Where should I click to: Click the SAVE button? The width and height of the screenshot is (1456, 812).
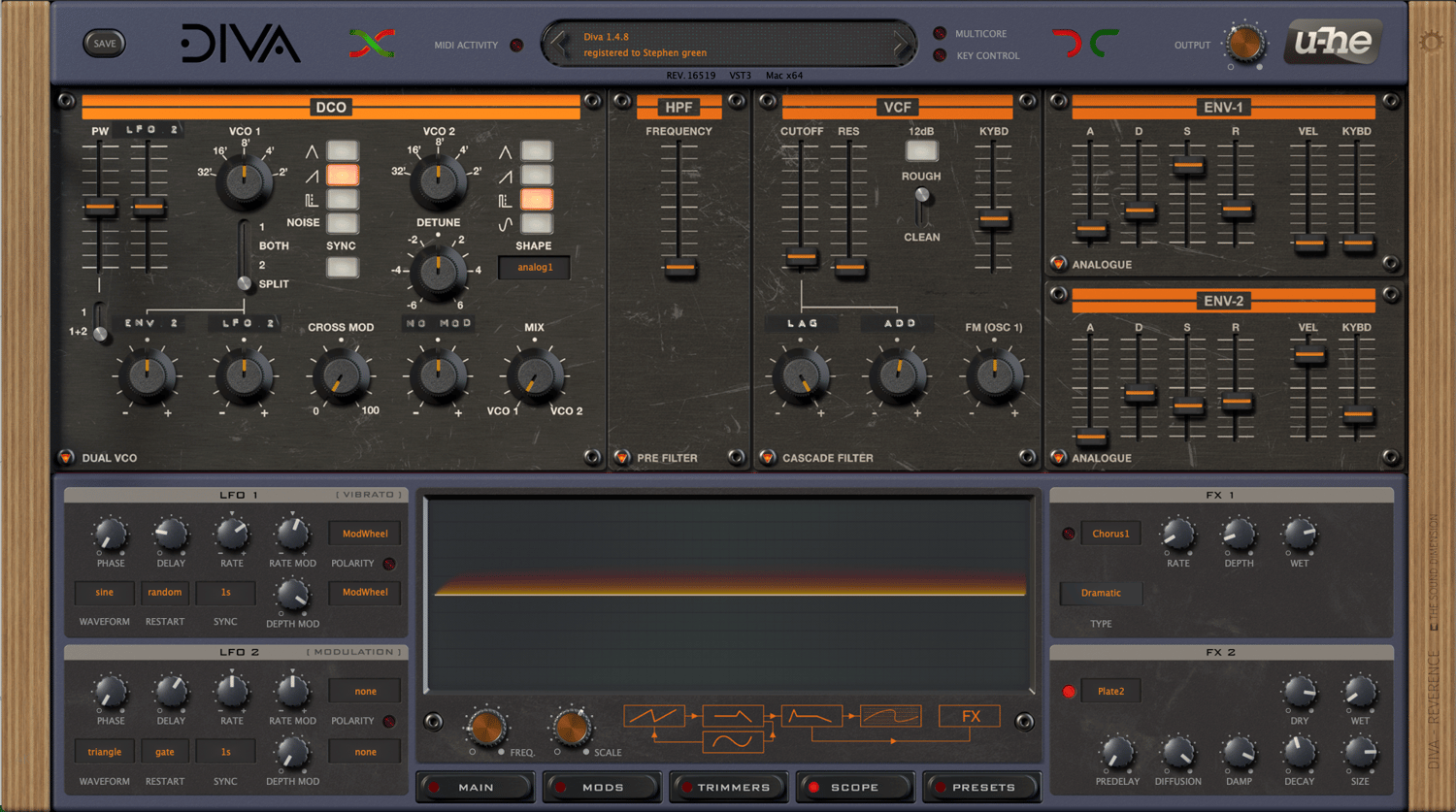105,43
